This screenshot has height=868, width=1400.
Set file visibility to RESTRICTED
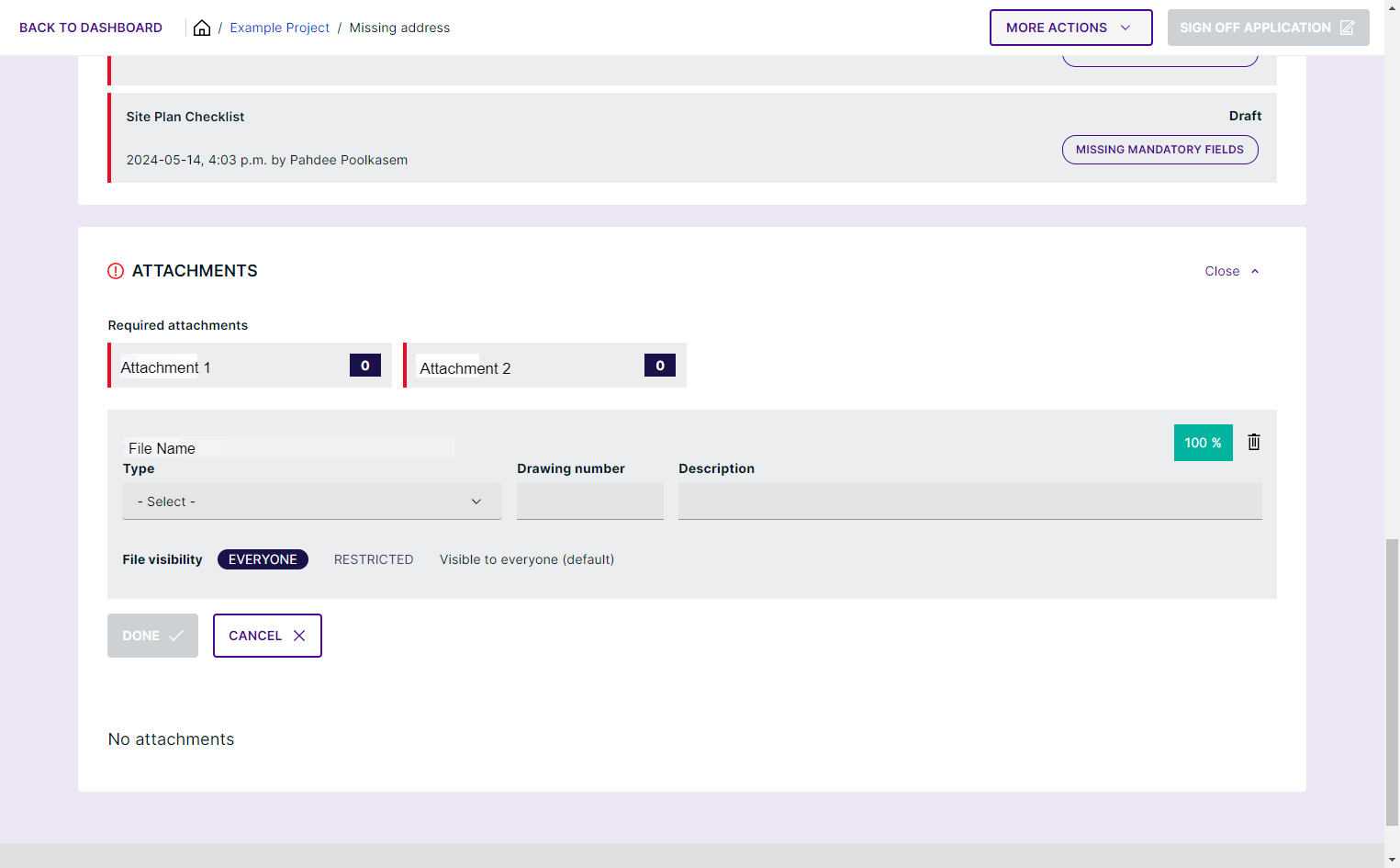coord(374,559)
